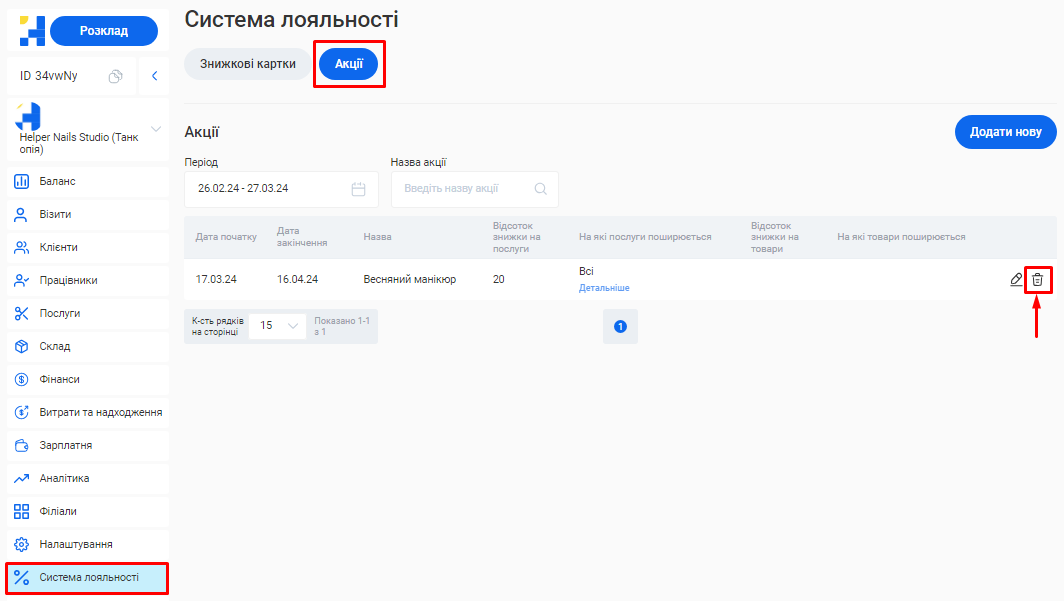Copy the ID with the copy icon
The image size is (1064, 601).
pos(116,76)
